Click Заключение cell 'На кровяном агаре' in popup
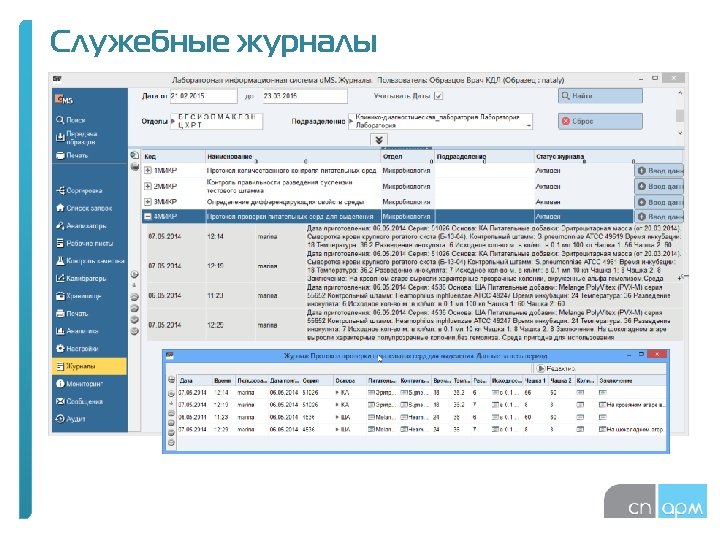This screenshot has width=720, height=540. click(632, 405)
